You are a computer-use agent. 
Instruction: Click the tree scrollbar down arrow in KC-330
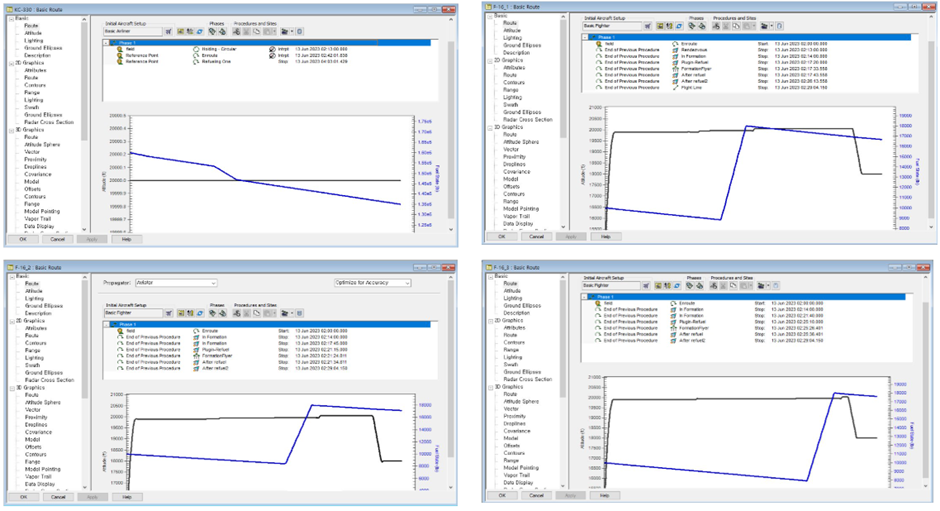click(84, 229)
